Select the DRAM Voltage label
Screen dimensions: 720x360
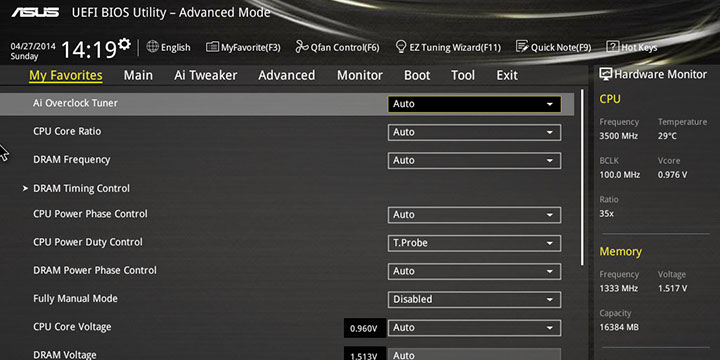pyautogui.click(x=65, y=355)
